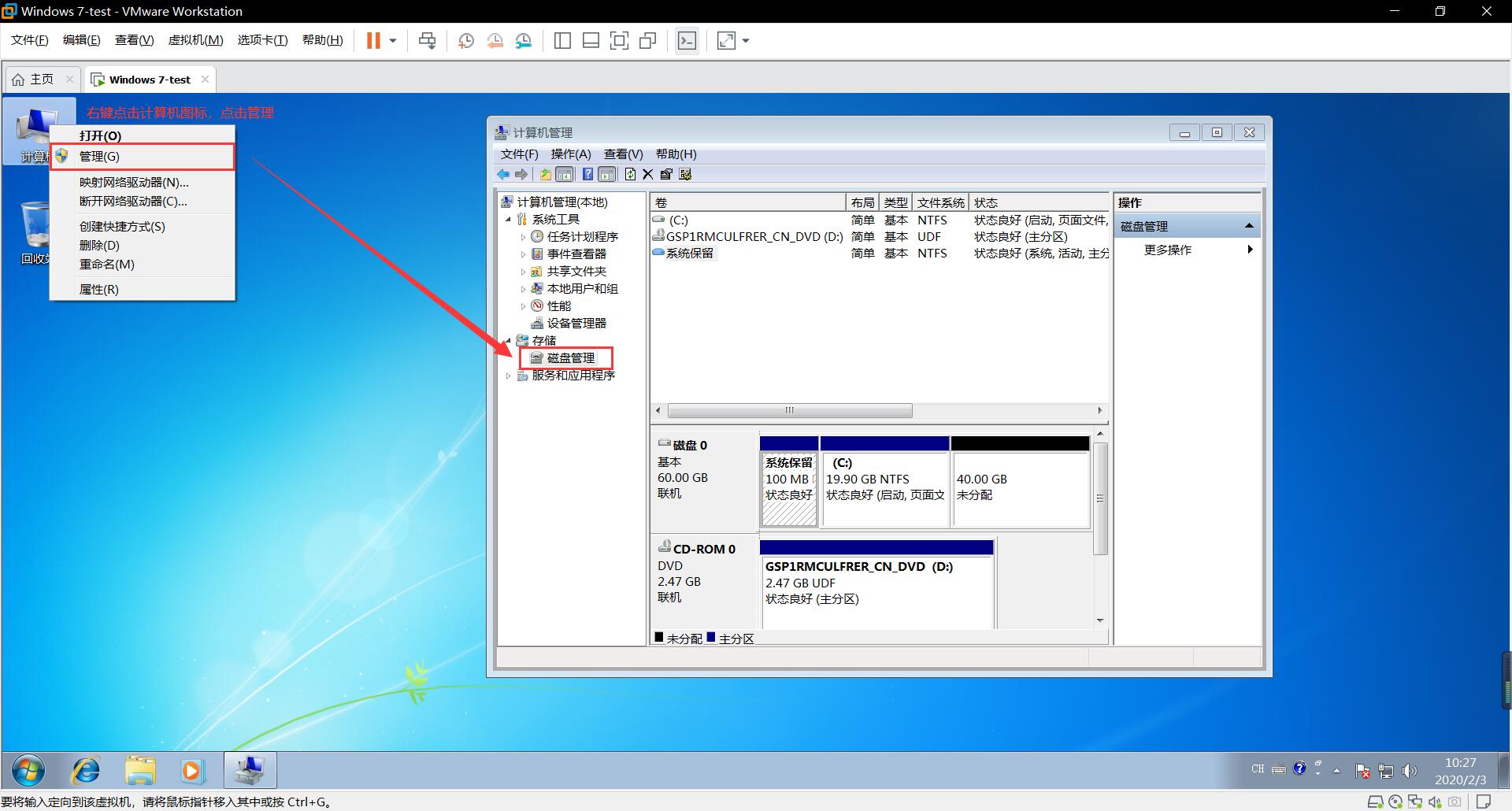
Task: Toggle the VMware library sidebar view
Action: click(562, 40)
